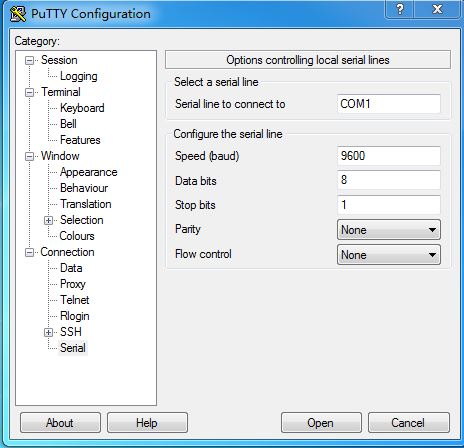Click the Cancel button

[409, 423]
